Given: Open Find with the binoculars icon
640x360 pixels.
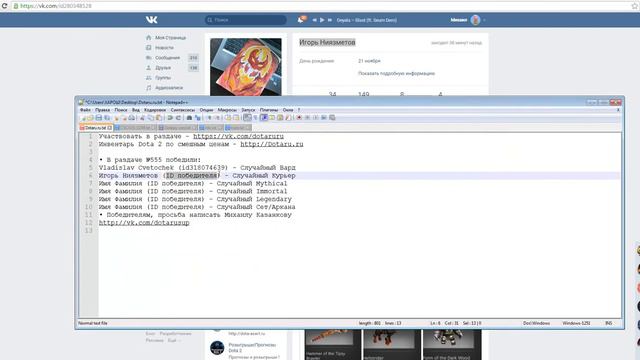Looking at the screenshot, I should pyautogui.click(x=189, y=118).
